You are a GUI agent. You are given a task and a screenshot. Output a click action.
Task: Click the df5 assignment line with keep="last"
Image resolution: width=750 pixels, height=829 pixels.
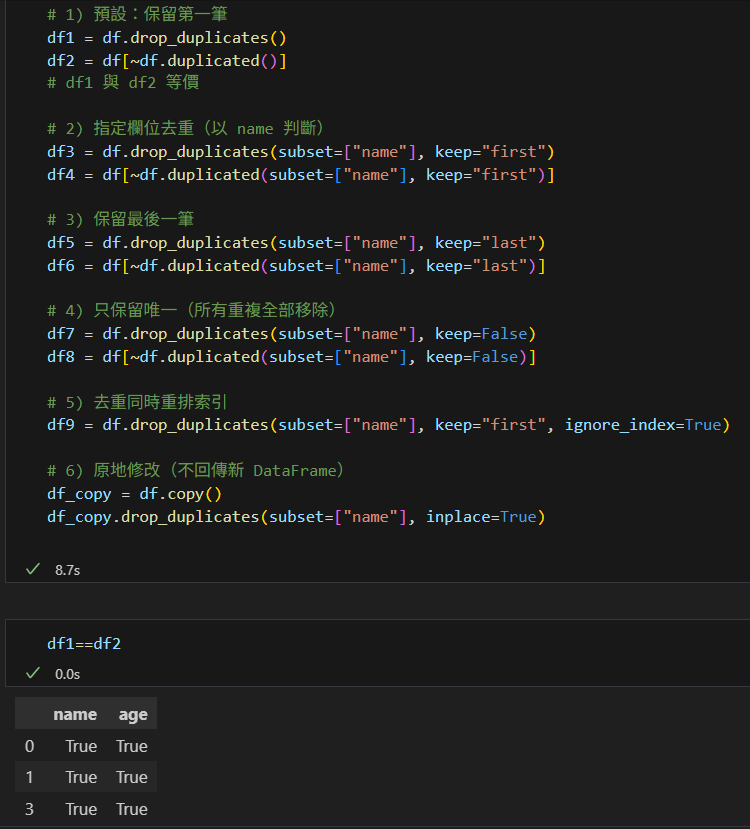(296, 243)
